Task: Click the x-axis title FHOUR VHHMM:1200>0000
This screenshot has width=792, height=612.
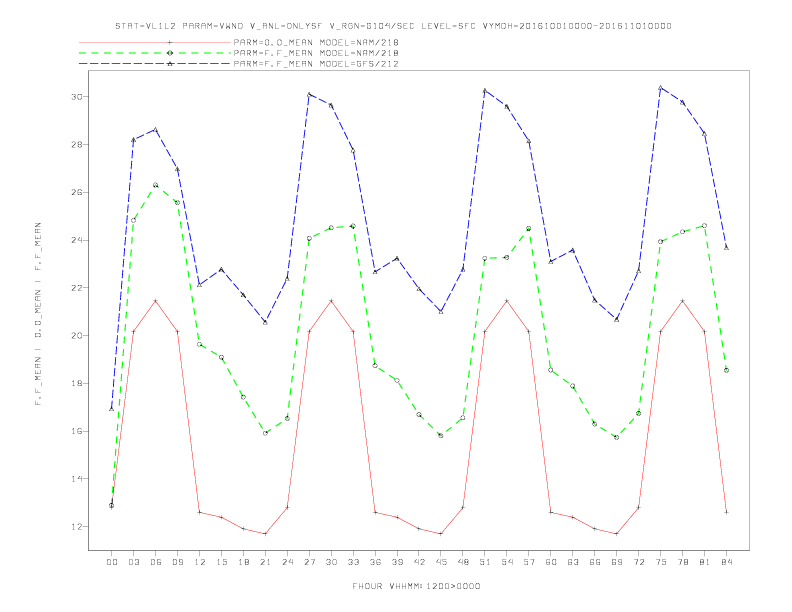Action: coord(416,586)
